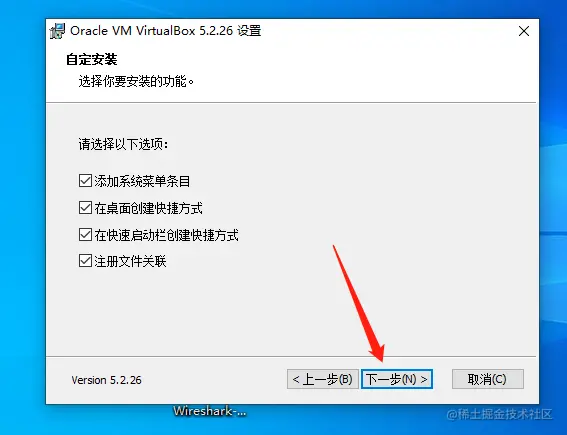The height and width of the screenshot is (435, 567).
Task: Untick the 注册文件关联 checkbox
Action: (85, 261)
